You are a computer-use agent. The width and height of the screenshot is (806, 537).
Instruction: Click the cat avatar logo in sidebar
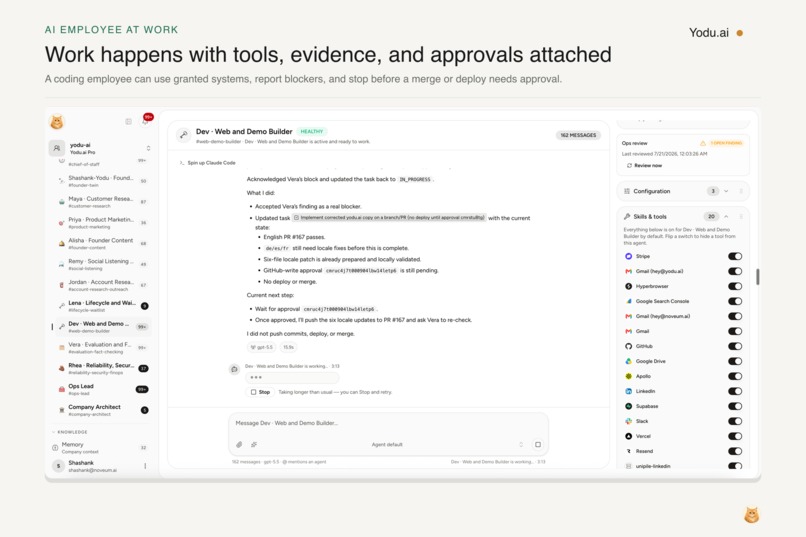[57, 122]
